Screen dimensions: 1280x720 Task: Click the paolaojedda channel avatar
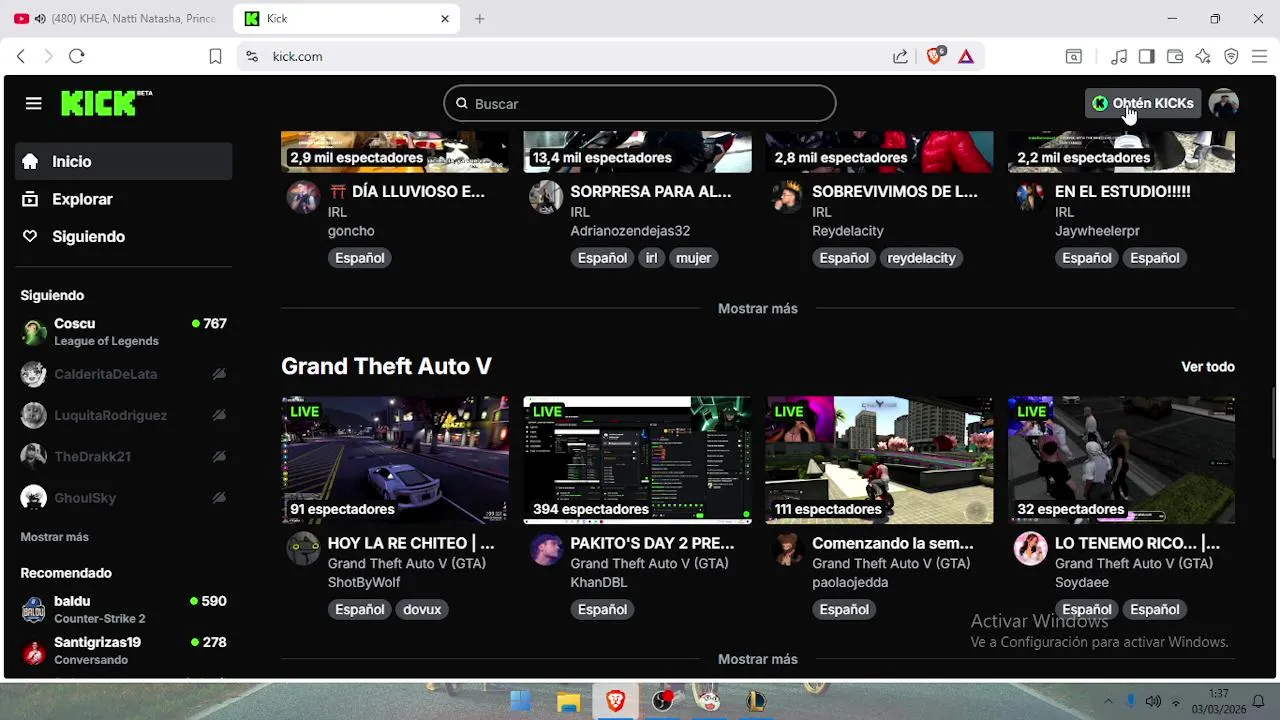pos(788,549)
